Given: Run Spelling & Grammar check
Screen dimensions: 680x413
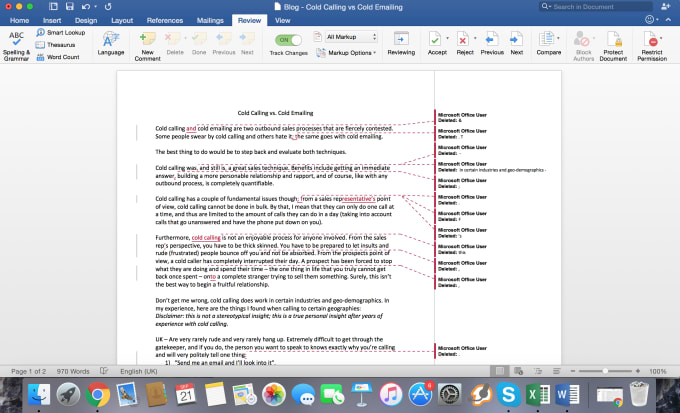Looking at the screenshot, I should pos(16,46).
